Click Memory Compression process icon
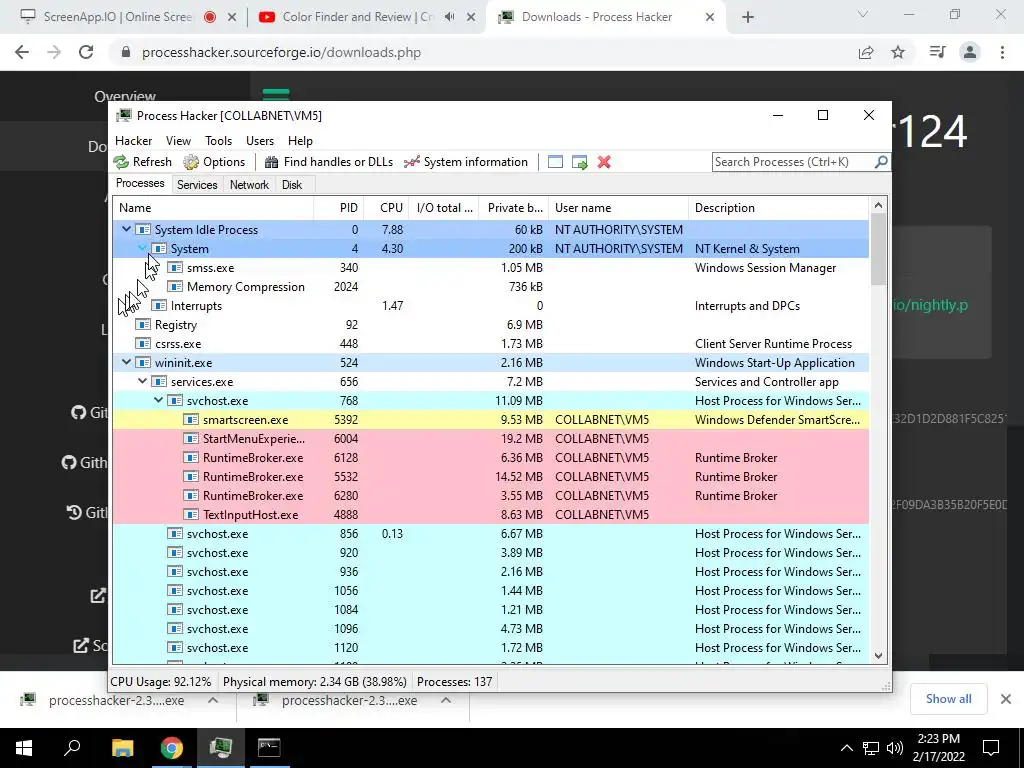Image resolution: width=1024 pixels, height=768 pixels. (175, 287)
